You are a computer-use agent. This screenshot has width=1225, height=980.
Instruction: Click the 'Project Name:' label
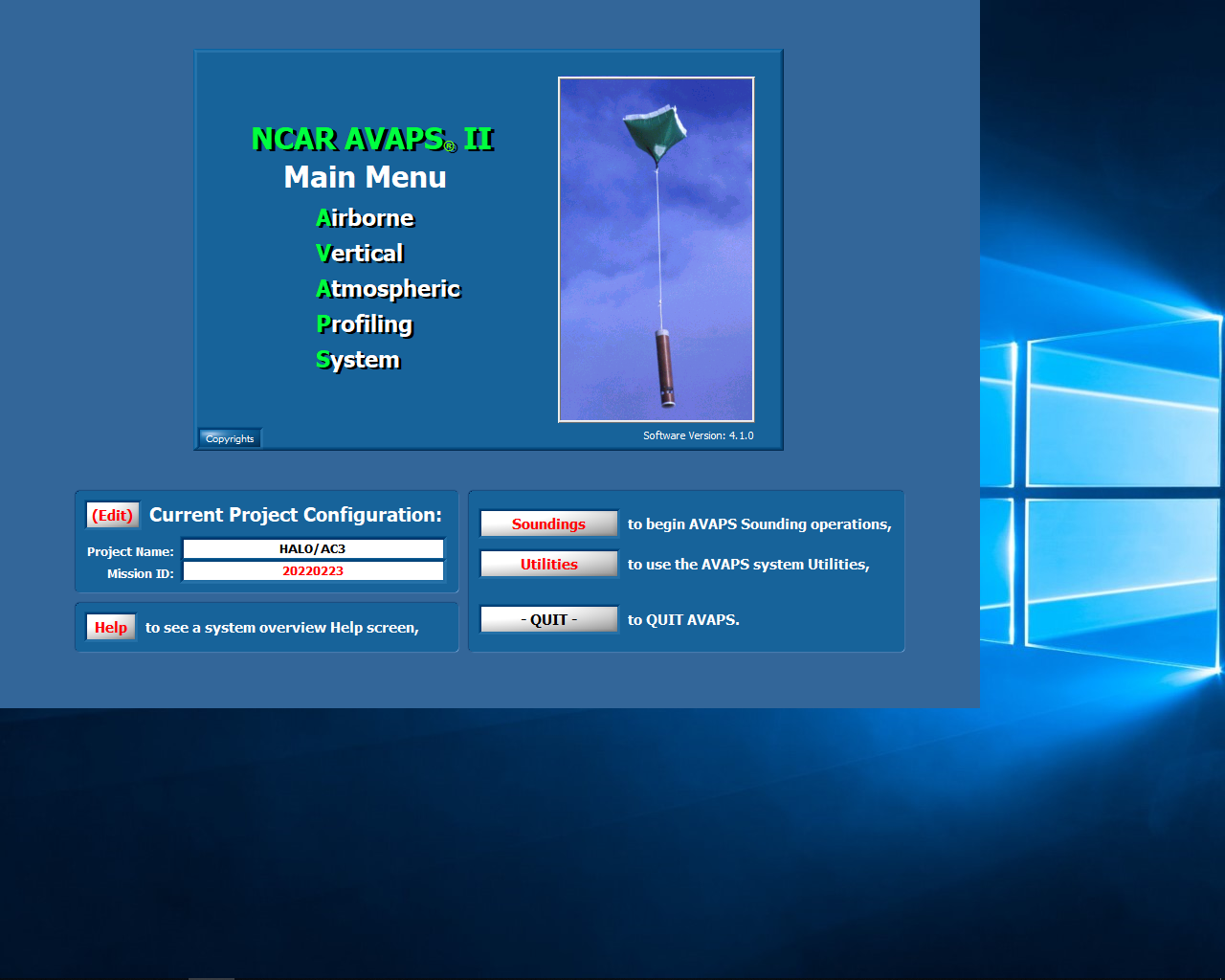click(130, 551)
